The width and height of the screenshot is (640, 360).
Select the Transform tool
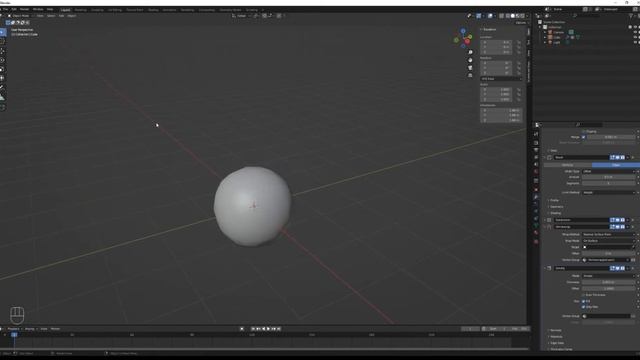[2, 78]
